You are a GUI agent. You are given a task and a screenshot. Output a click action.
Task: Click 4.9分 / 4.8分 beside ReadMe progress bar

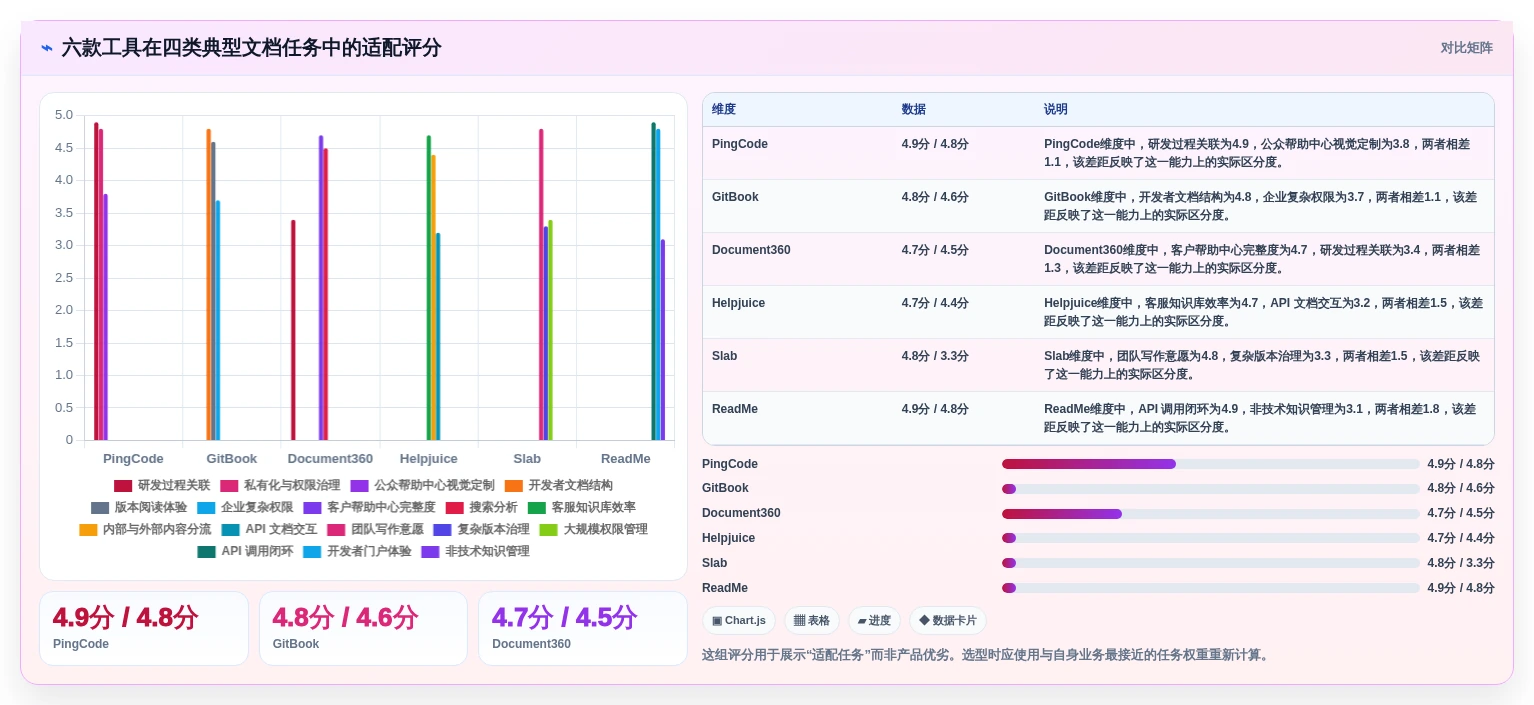pyautogui.click(x=1461, y=588)
